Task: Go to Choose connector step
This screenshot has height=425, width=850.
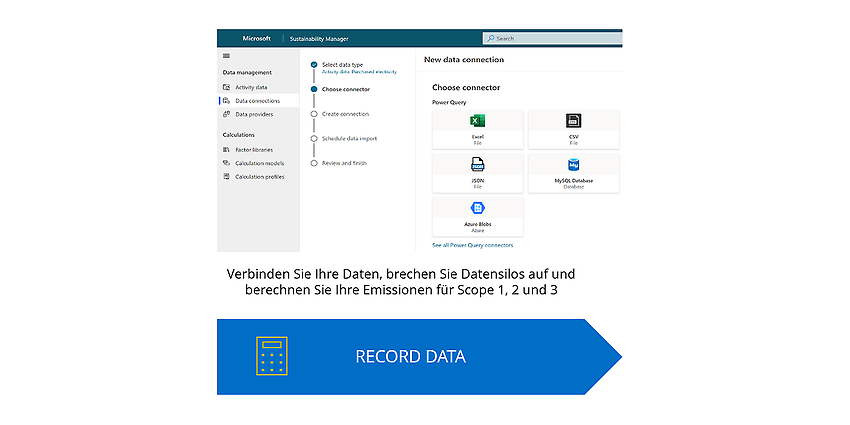Action: click(x=346, y=89)
